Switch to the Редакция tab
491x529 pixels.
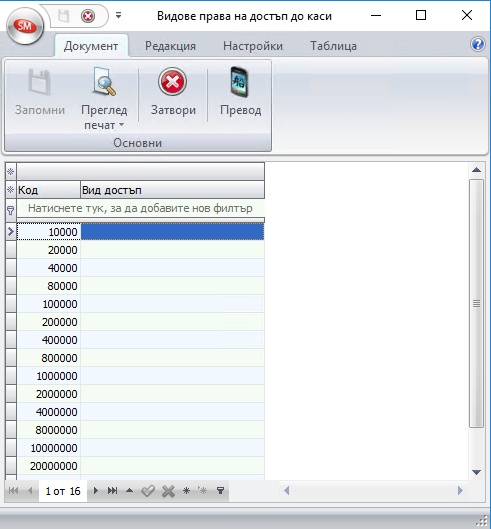coord(170,46)
